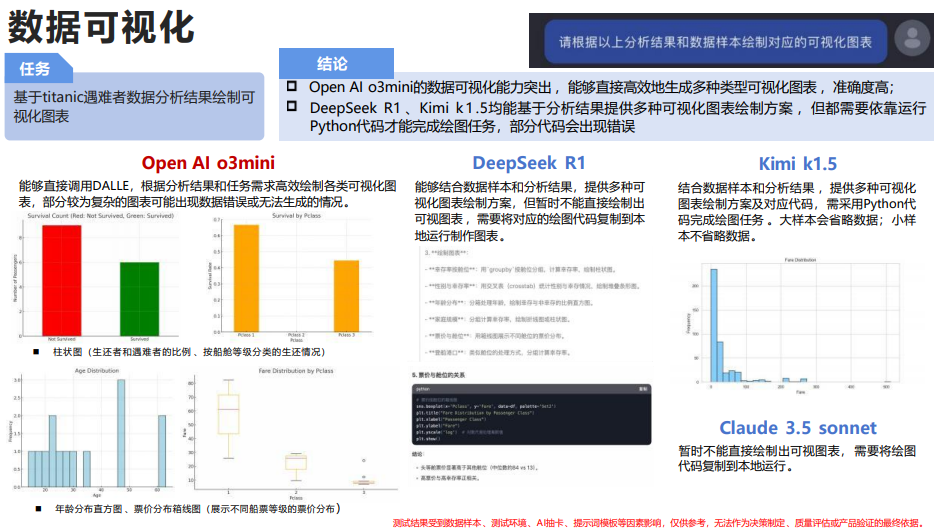Click the DeepSeek step text 3. **绘制图表**
934x528 pixels.
click(x=446, y=253)
